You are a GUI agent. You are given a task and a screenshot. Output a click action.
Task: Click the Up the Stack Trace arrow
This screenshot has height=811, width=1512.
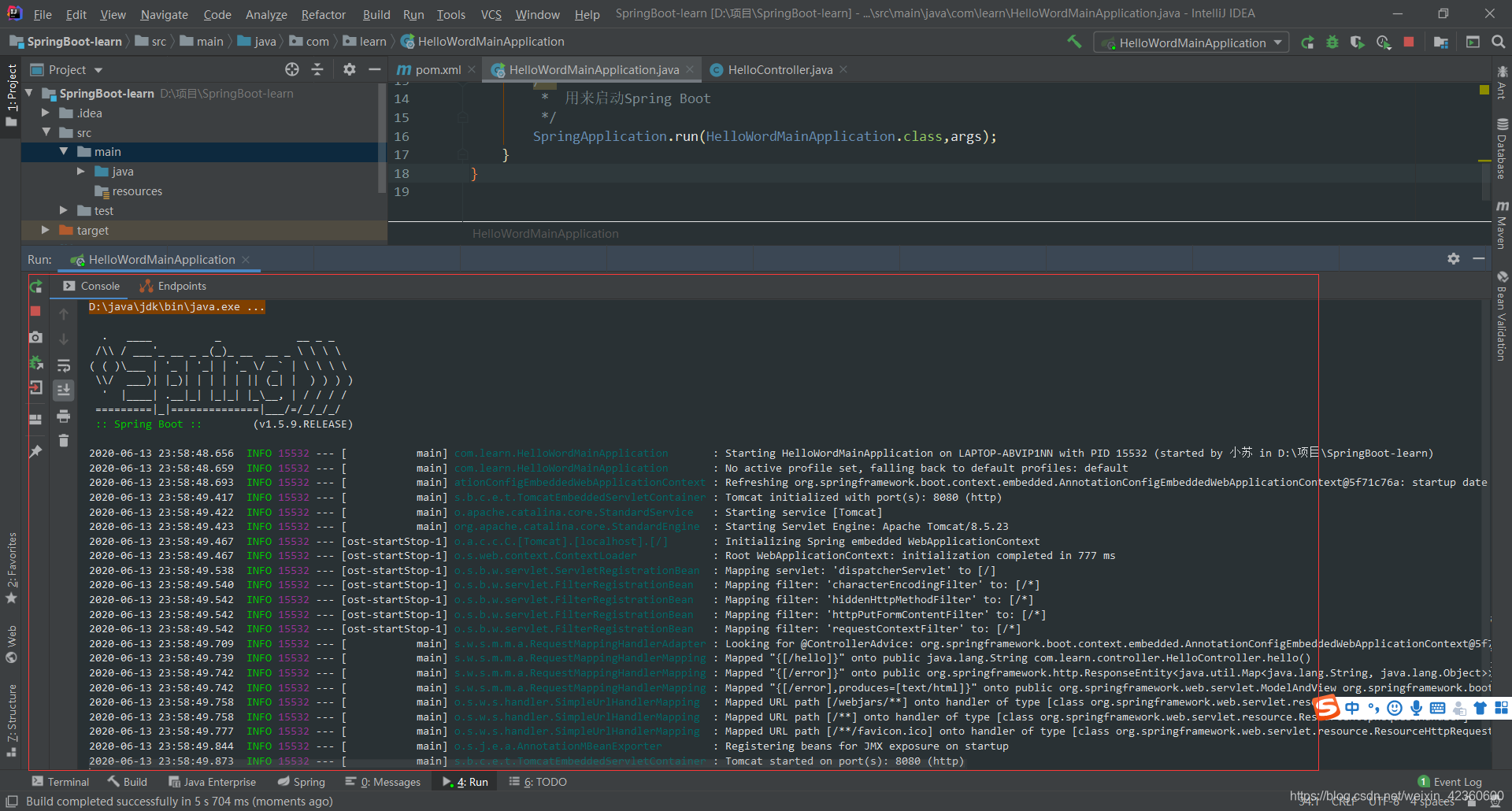(x=64, y=313)
